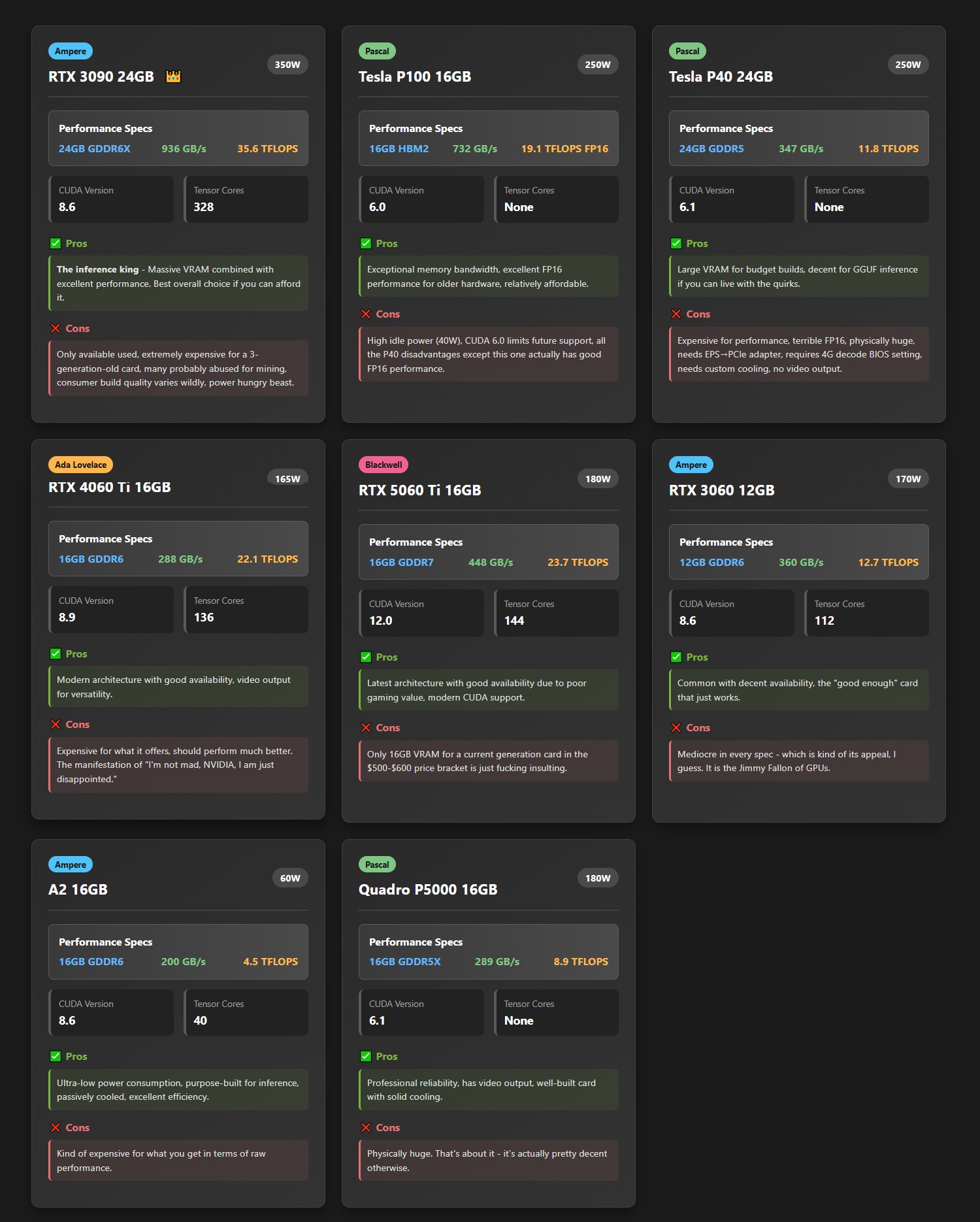Click the crown icon beside RTX 3090 24GB
The height and width of the screenshot is (1222, 980).
click(173, 76)
